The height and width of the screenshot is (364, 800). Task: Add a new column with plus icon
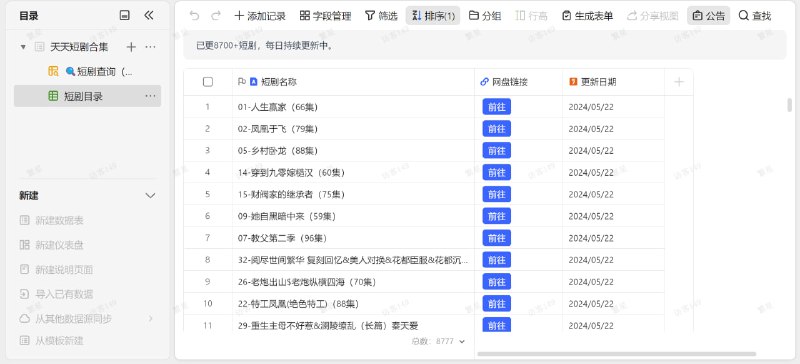pos(679,82)
